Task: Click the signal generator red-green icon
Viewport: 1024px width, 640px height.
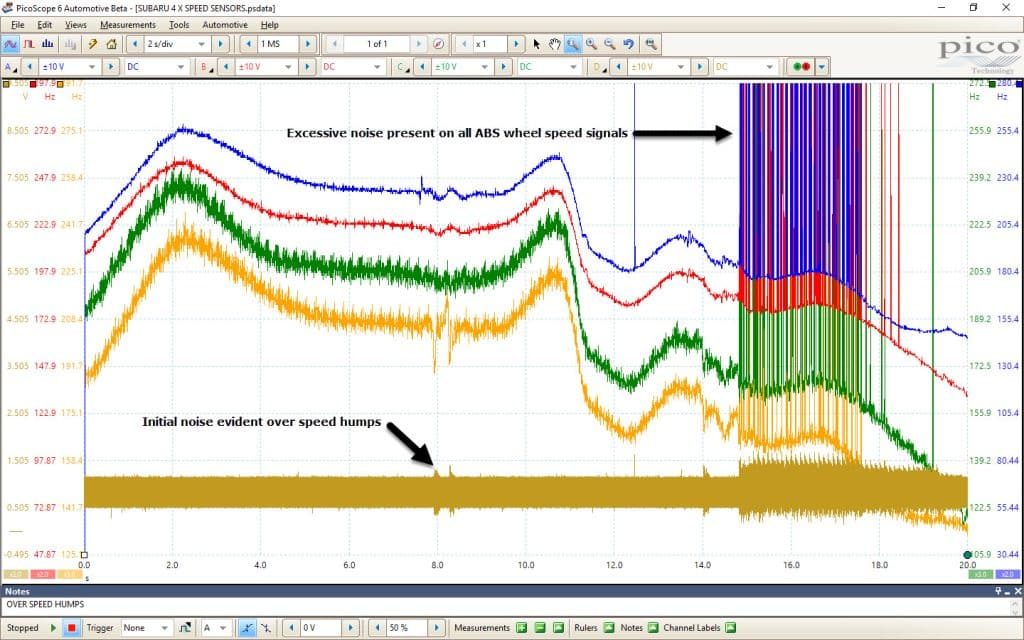Action: tap(801, 67)
